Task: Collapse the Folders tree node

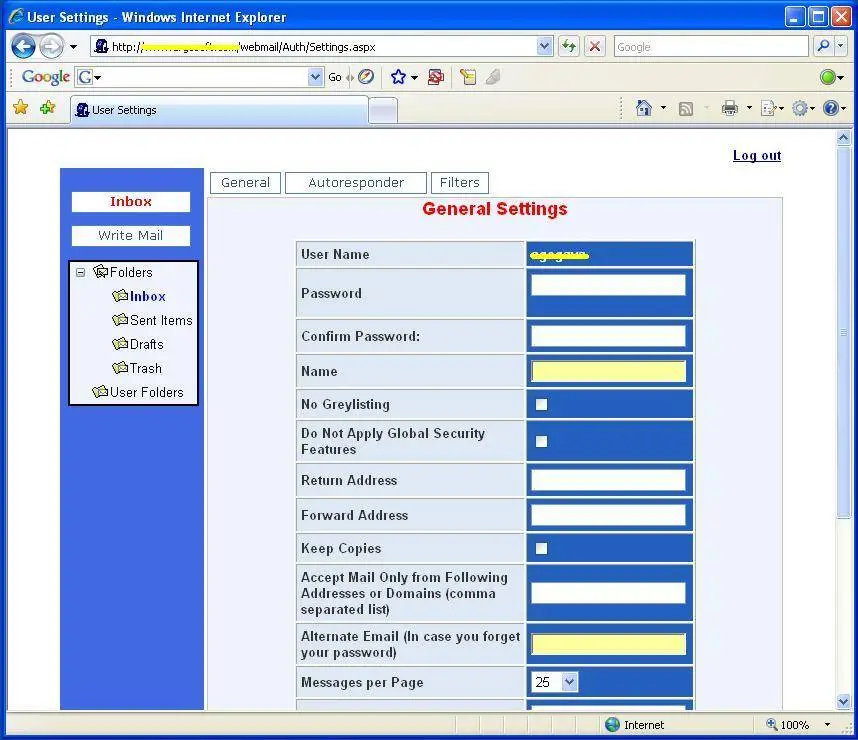Action: coord(80,272)
